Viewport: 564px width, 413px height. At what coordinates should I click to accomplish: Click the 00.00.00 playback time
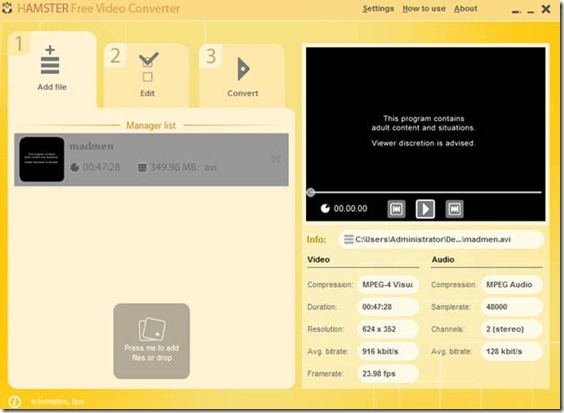[350, 209]
